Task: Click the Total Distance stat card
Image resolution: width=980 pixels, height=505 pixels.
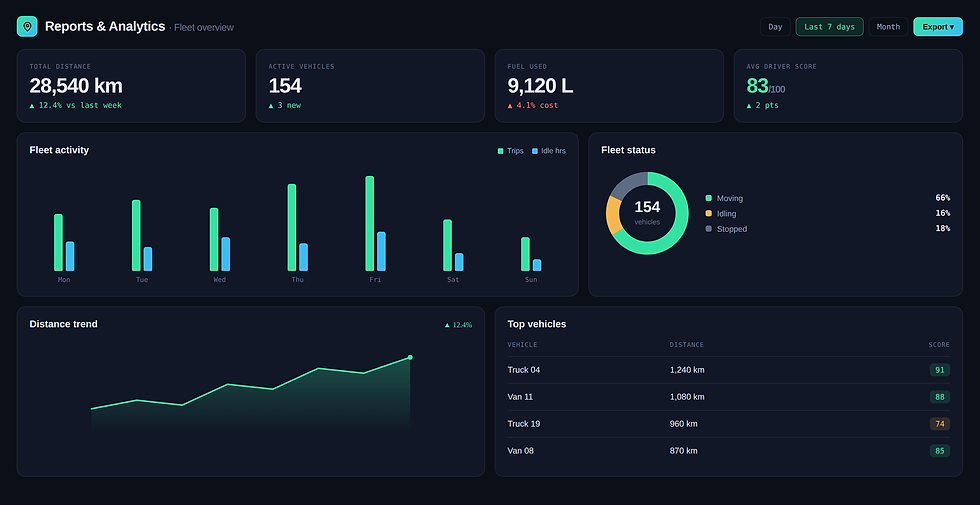Action: [131, 86]
